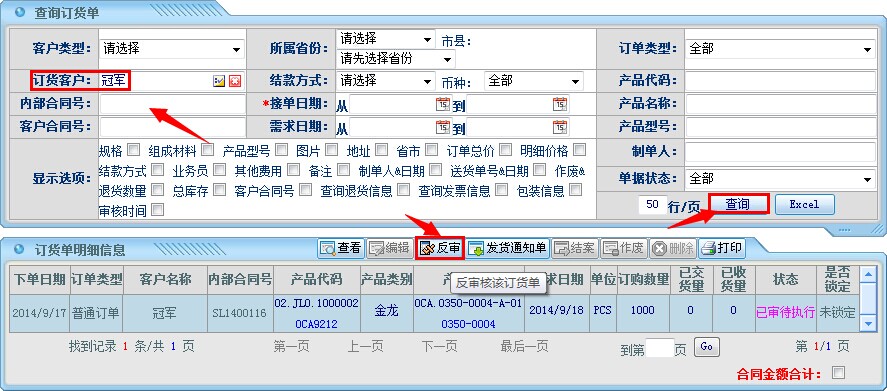This screenshot has width=887, height=391.
Task: Open 发货通知单 from the toolbar
Action: (x=507, y=248)
